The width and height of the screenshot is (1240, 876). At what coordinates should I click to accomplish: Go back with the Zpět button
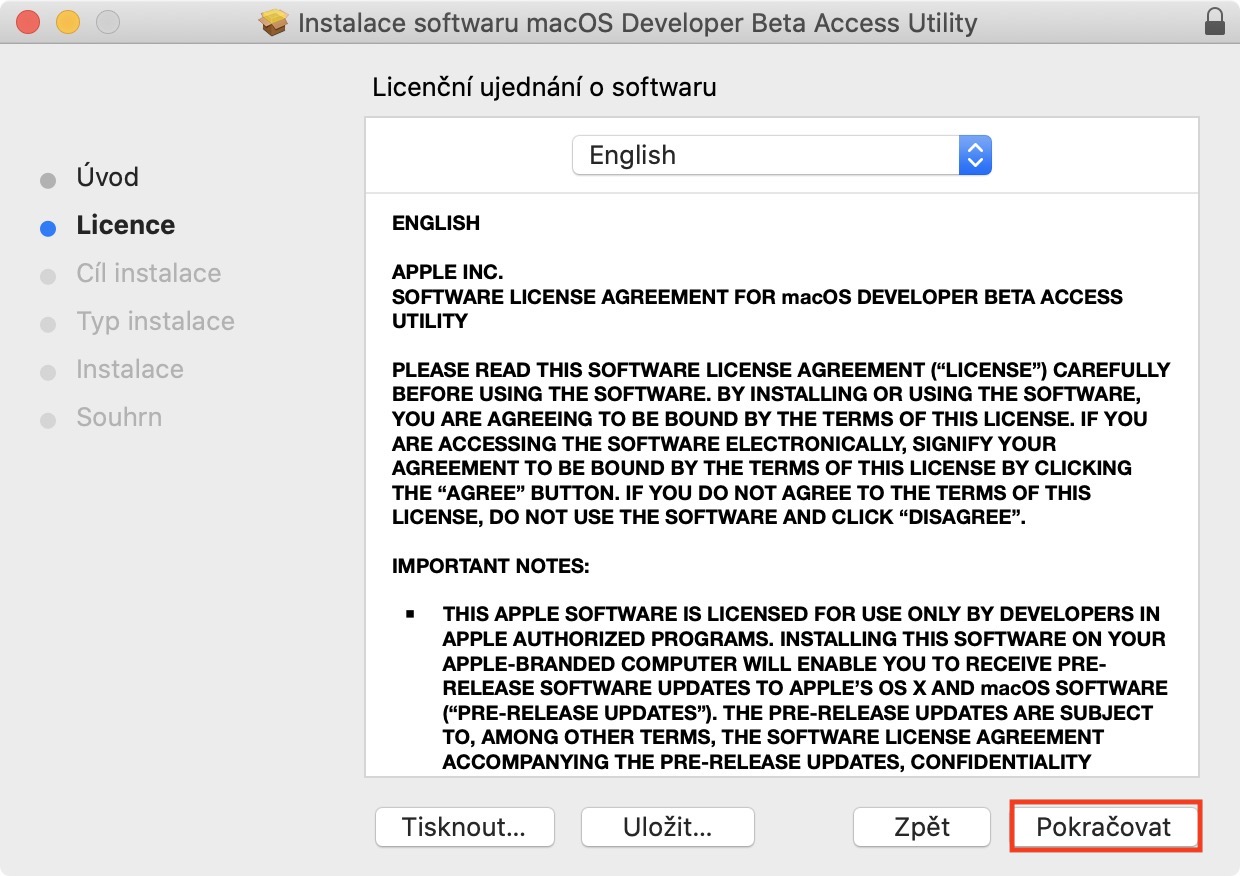[x=922, y=827]
